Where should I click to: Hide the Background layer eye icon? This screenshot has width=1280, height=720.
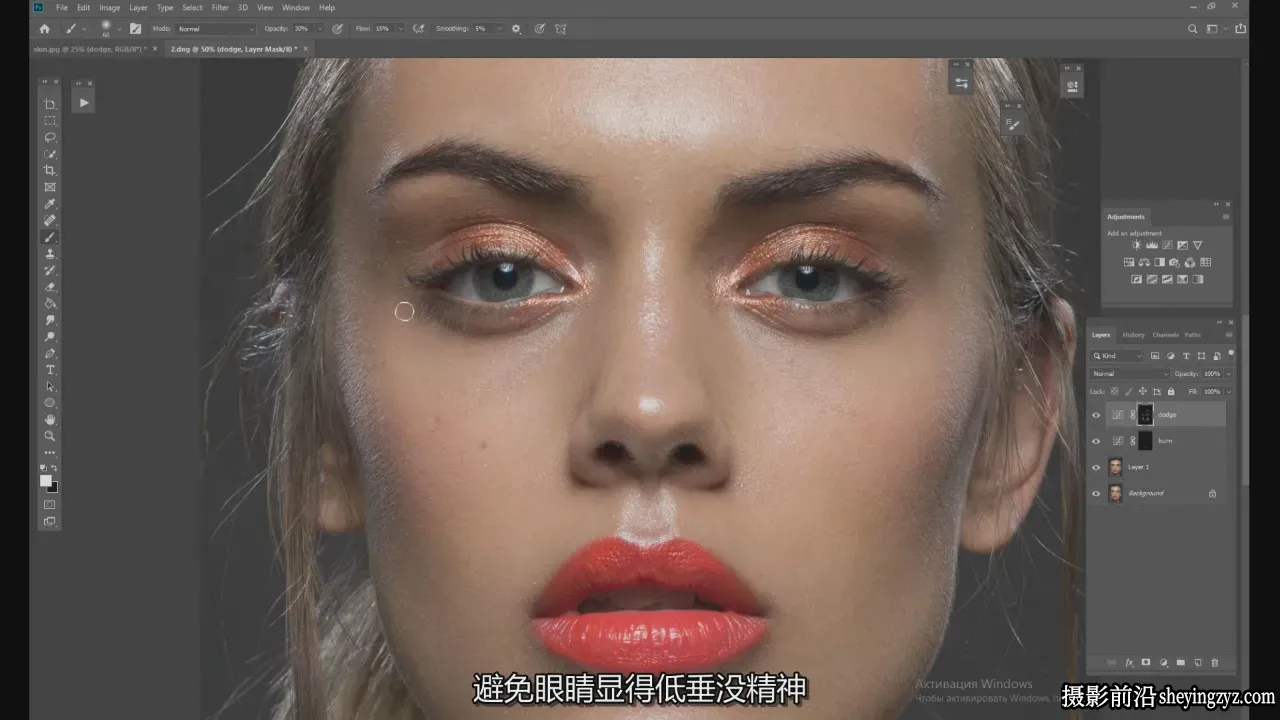coord(1096,493)
